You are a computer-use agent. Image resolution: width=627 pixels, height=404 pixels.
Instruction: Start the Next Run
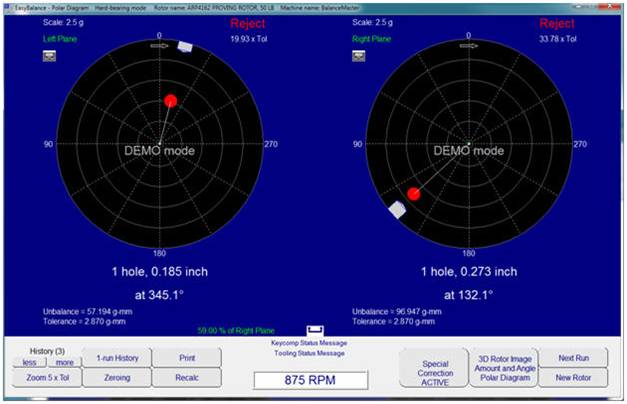pos(576,357)
